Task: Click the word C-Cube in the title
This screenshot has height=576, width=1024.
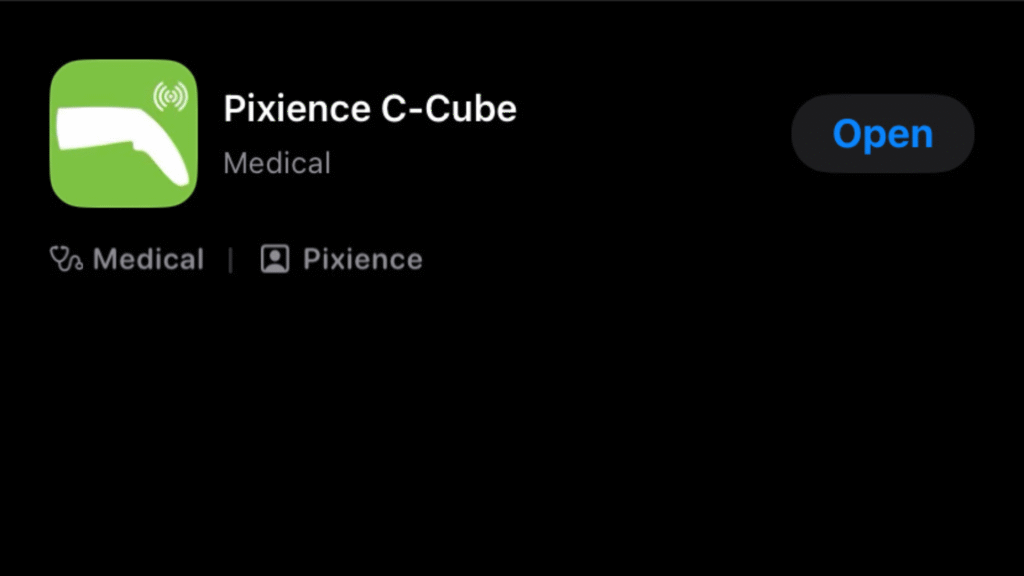Action: click(x=449, y=108)
